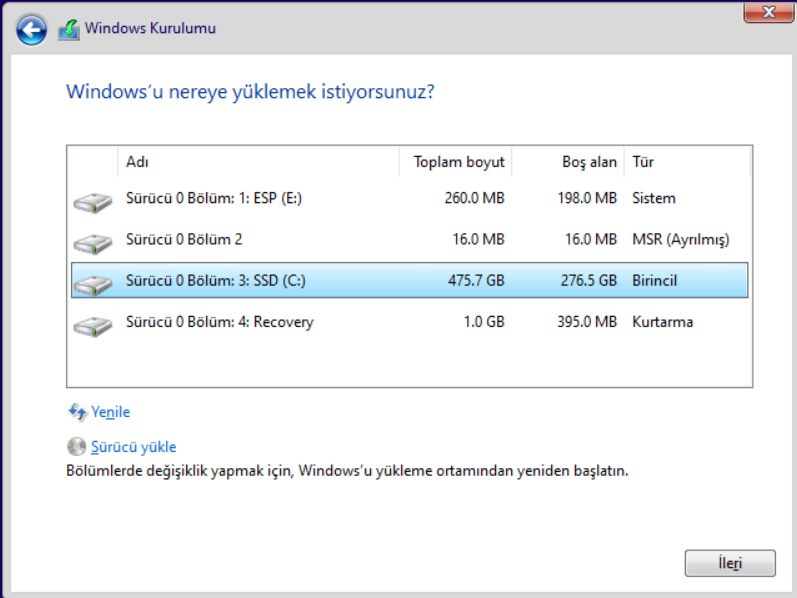The width and height of the screenshot is (797, 598).
Task: Click the drive icon of Recovery partition
Action: pyautogui.click(x=93, y=326)
